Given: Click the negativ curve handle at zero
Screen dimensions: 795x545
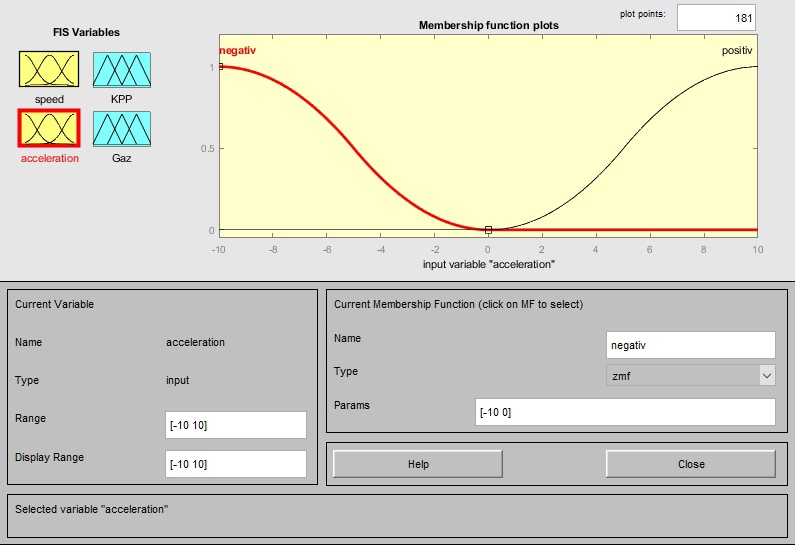Looking at the screenshot, I should 488,230.
